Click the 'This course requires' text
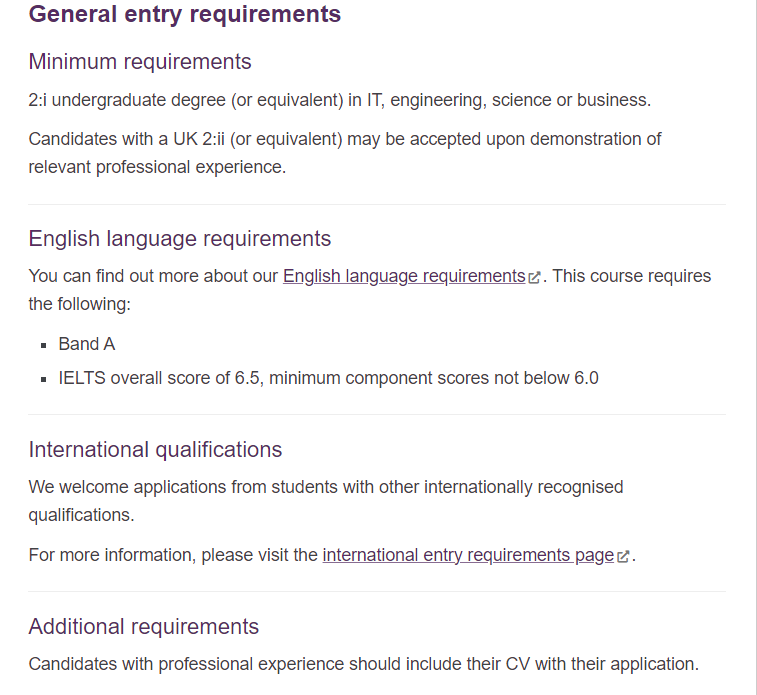 (x=632, y=276)
